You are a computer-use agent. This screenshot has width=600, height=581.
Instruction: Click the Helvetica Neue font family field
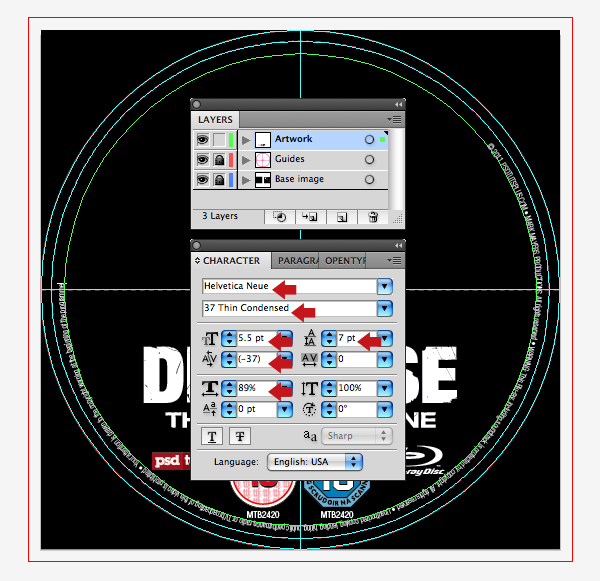[x=289, y=286]
